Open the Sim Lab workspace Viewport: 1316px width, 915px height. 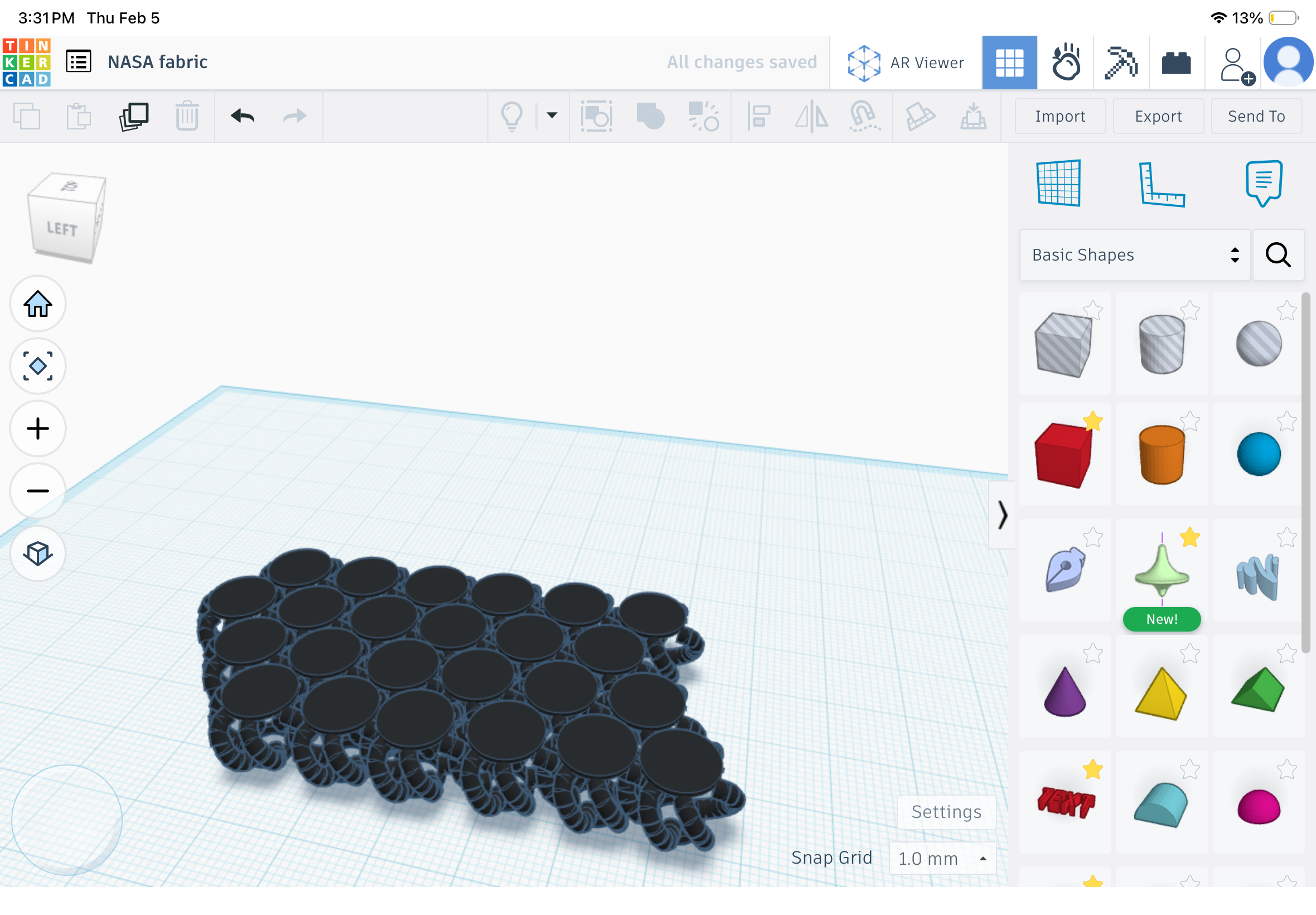[1065, 62]
